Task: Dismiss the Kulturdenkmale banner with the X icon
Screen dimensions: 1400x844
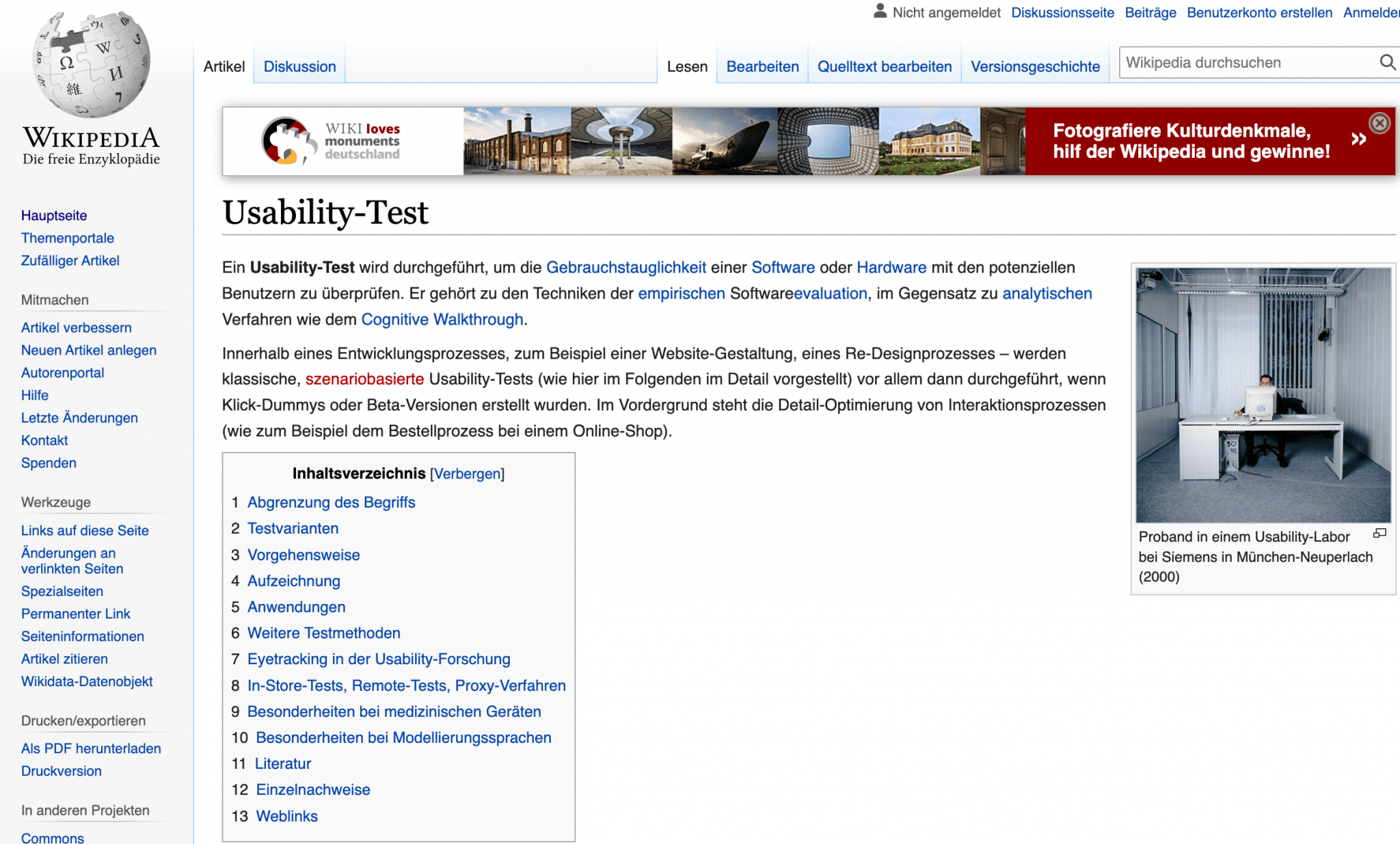Action: click(1380, 123)
